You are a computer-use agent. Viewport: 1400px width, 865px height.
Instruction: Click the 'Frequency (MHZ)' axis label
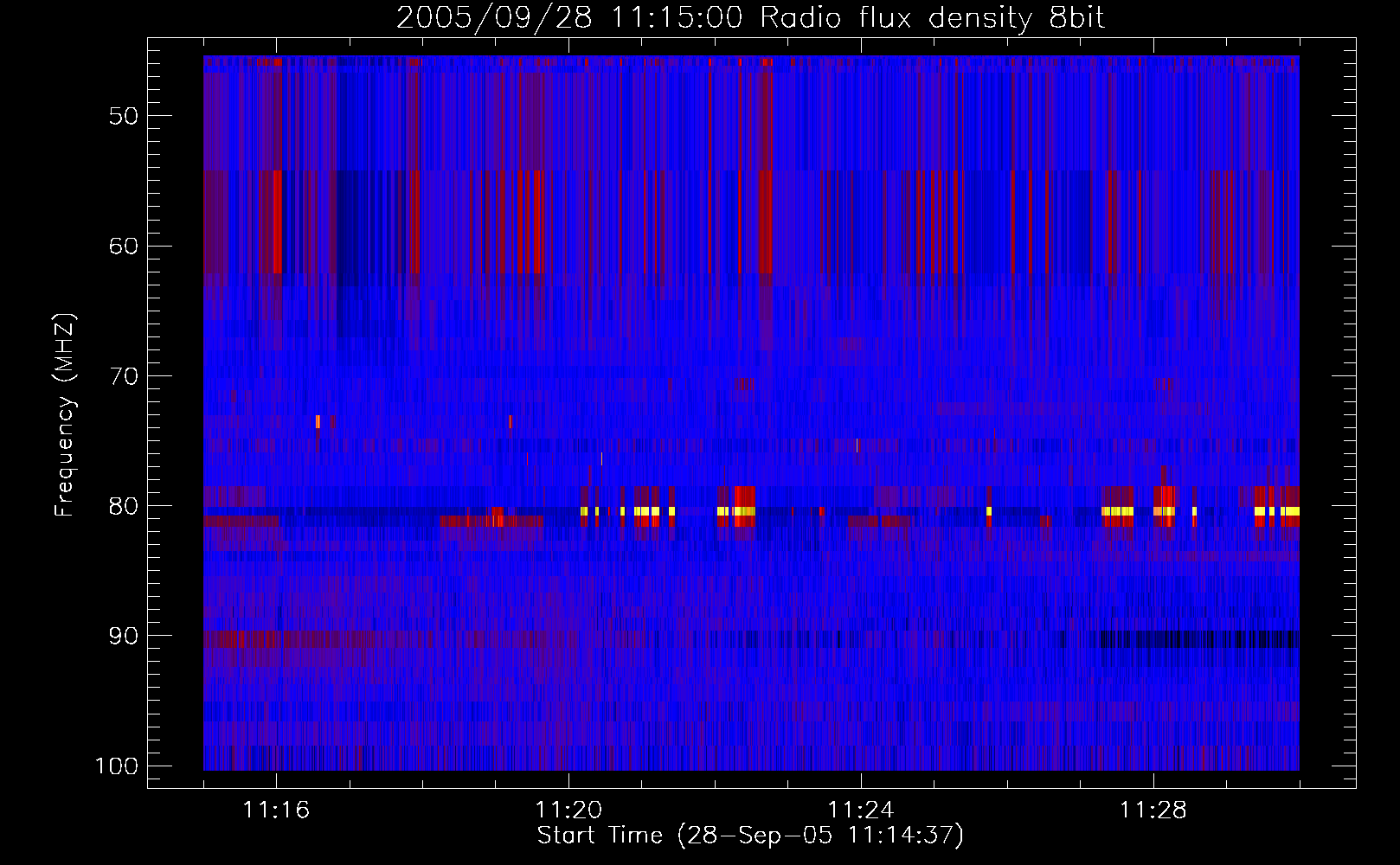[65, 415]
